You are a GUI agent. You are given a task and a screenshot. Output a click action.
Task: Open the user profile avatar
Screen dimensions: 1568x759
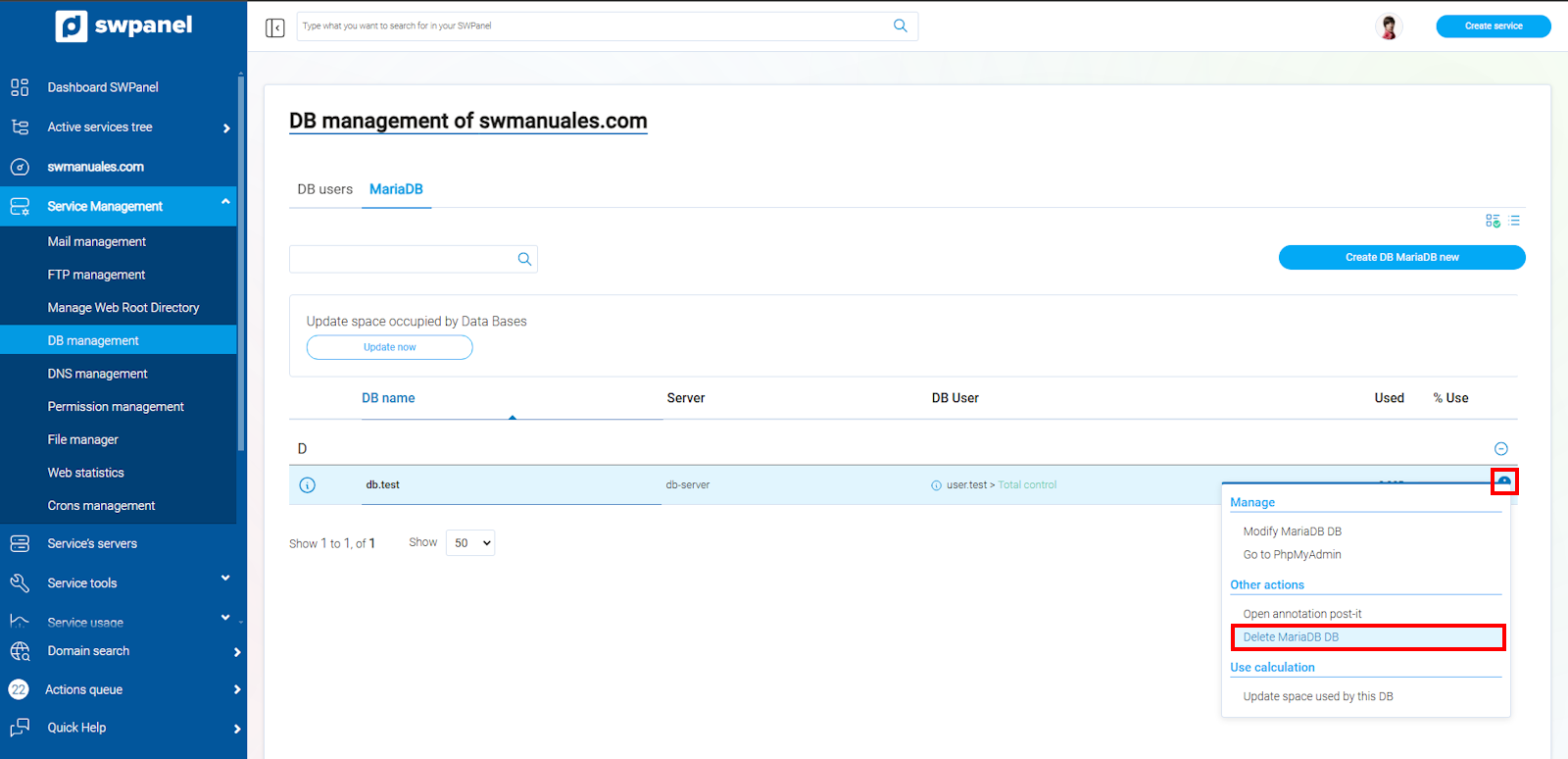click(1388, 26)
